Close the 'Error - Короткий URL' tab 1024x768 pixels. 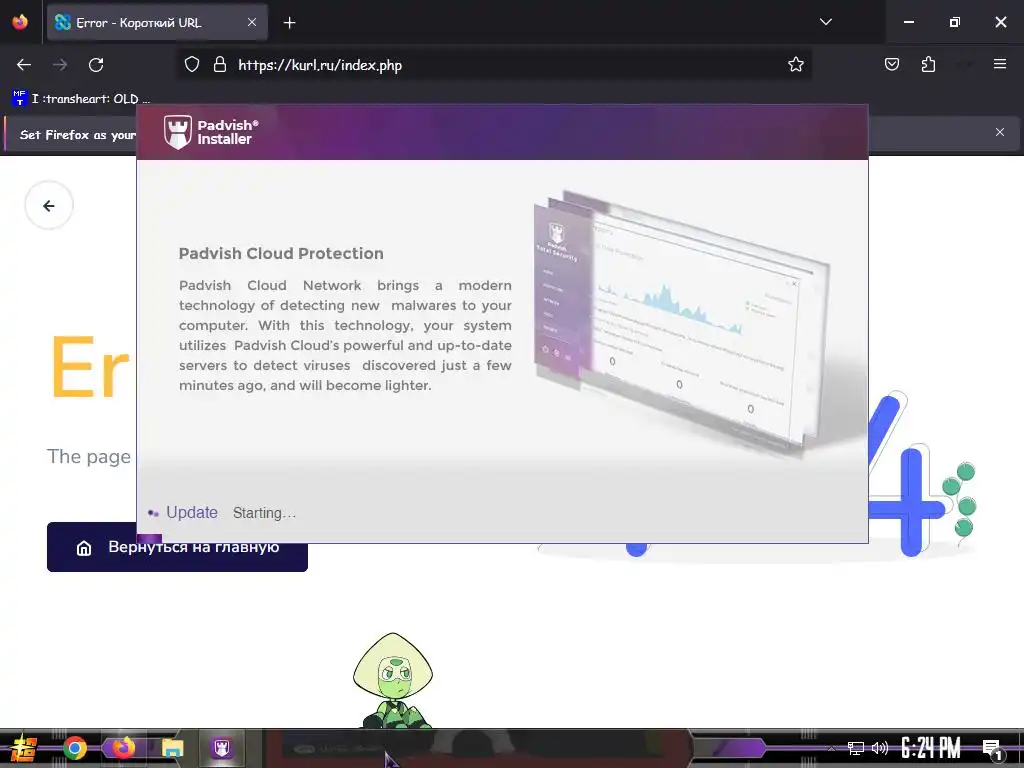(x=252, y=23)
